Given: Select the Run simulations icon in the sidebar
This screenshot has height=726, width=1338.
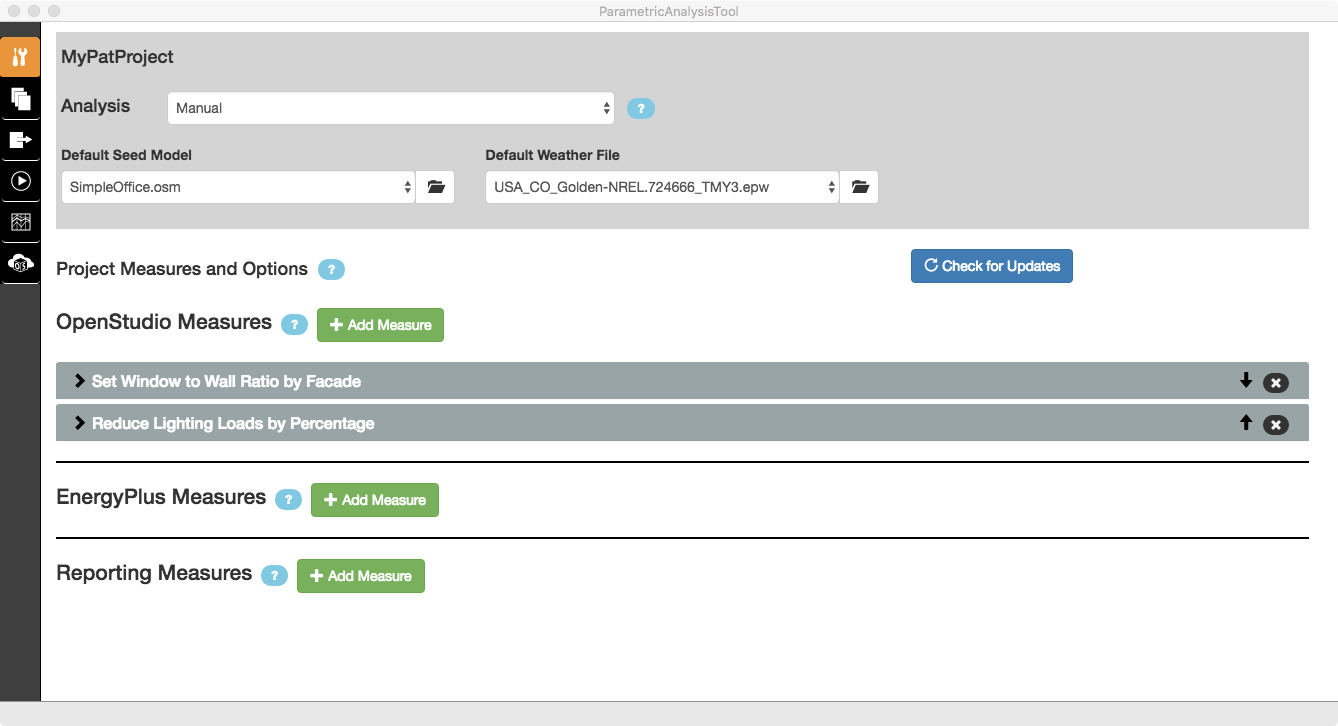Looking at the screenshot, I should tap(20, 181).
